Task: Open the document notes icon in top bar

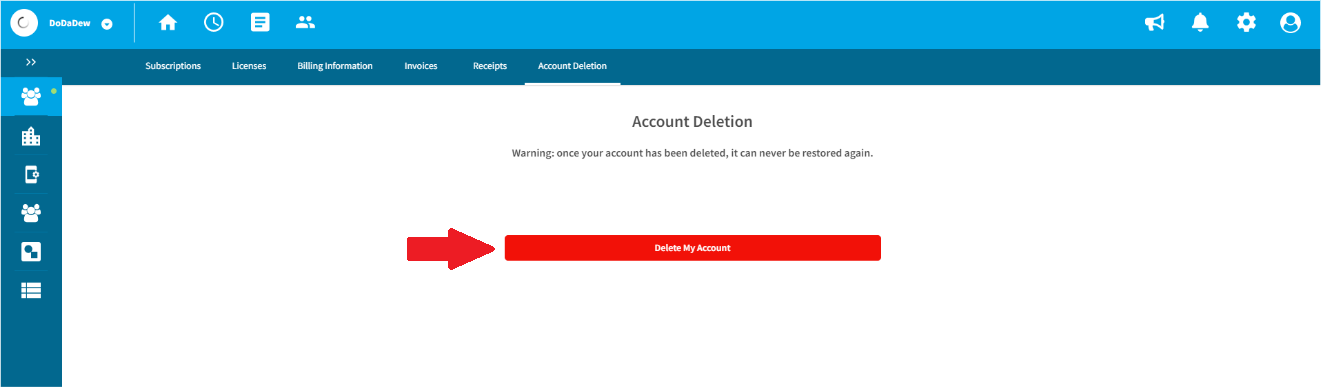Action: [x=260, y=22]
